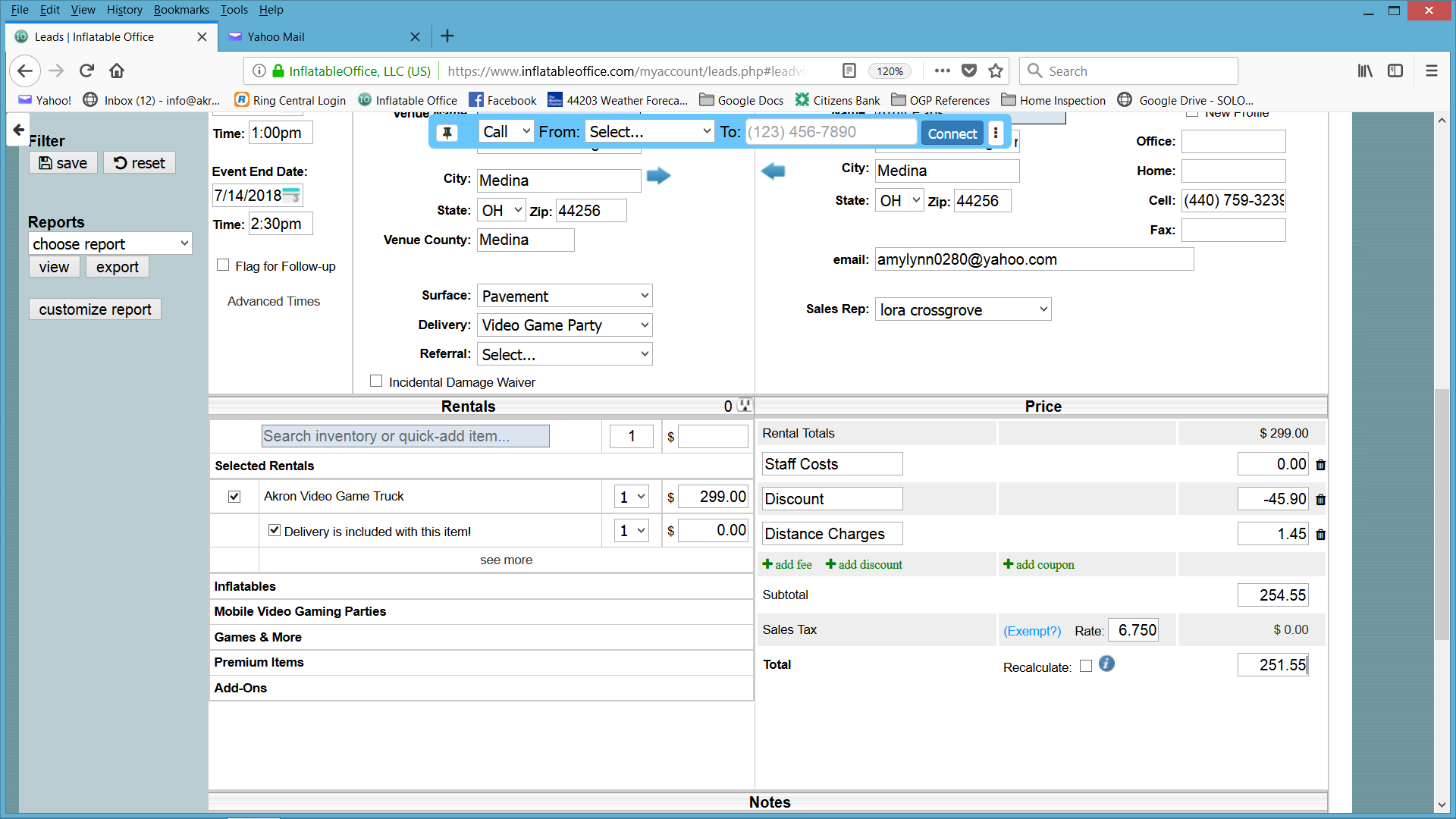This screenshot has width=1456, height=819.
Task: Click the blue left arrow copy icon
Action: point(773,171)
